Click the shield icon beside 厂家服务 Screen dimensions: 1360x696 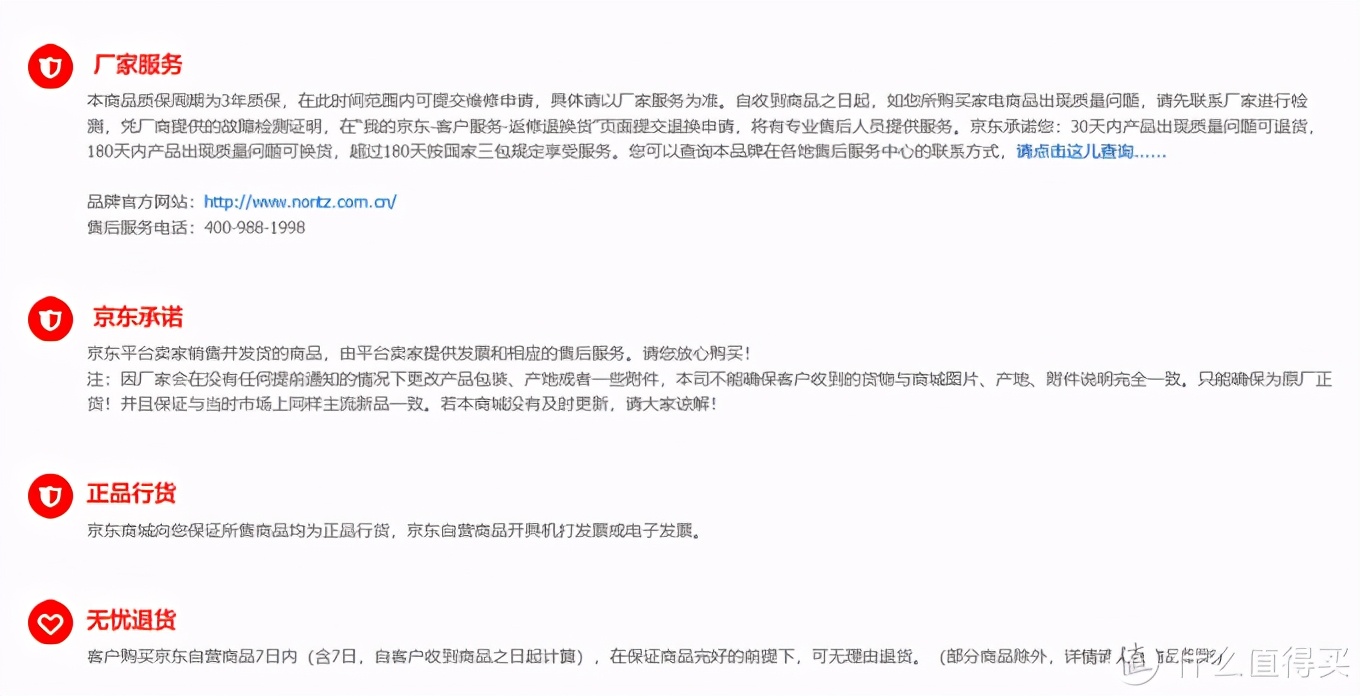pyautogui.click(x=50, y=68)
